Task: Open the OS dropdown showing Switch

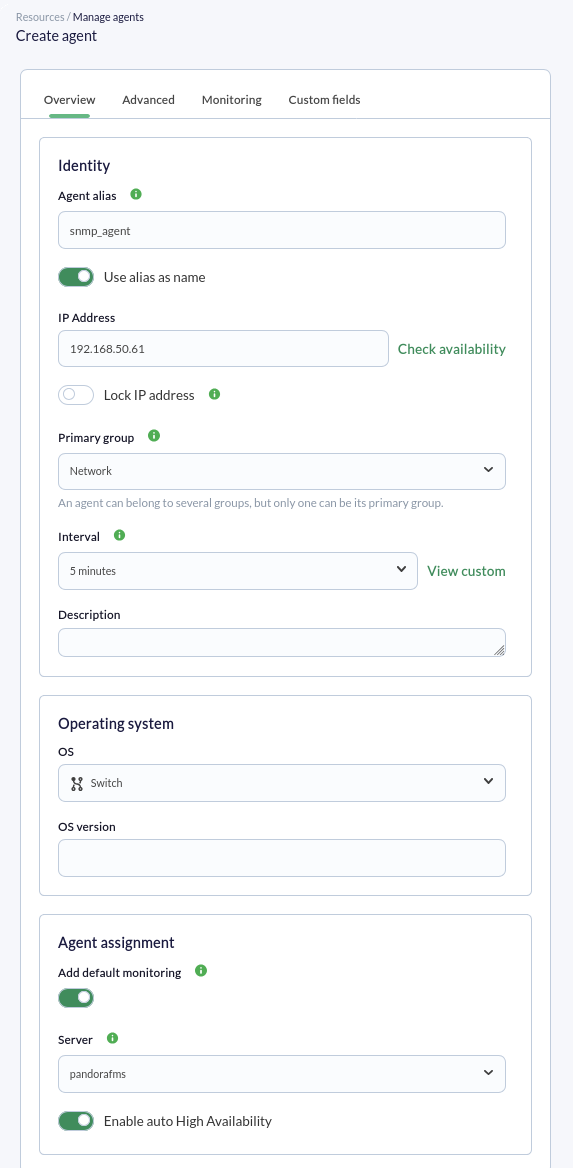Action: click(x=282, y=783)
